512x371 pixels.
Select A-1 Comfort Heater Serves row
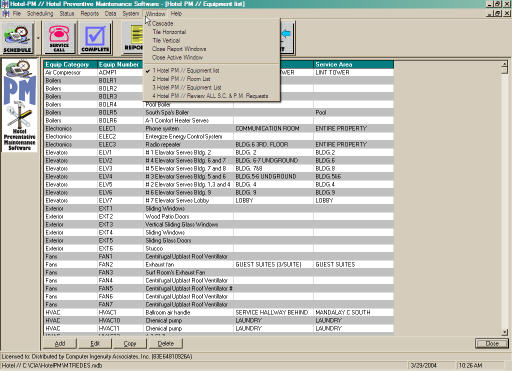[219, 120]
